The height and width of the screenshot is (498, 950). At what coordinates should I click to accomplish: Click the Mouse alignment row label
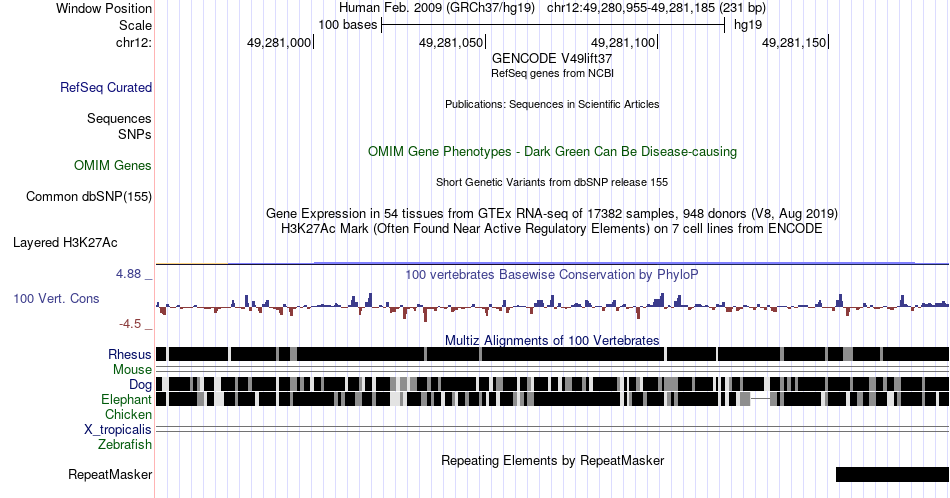[x=132, y=370]
